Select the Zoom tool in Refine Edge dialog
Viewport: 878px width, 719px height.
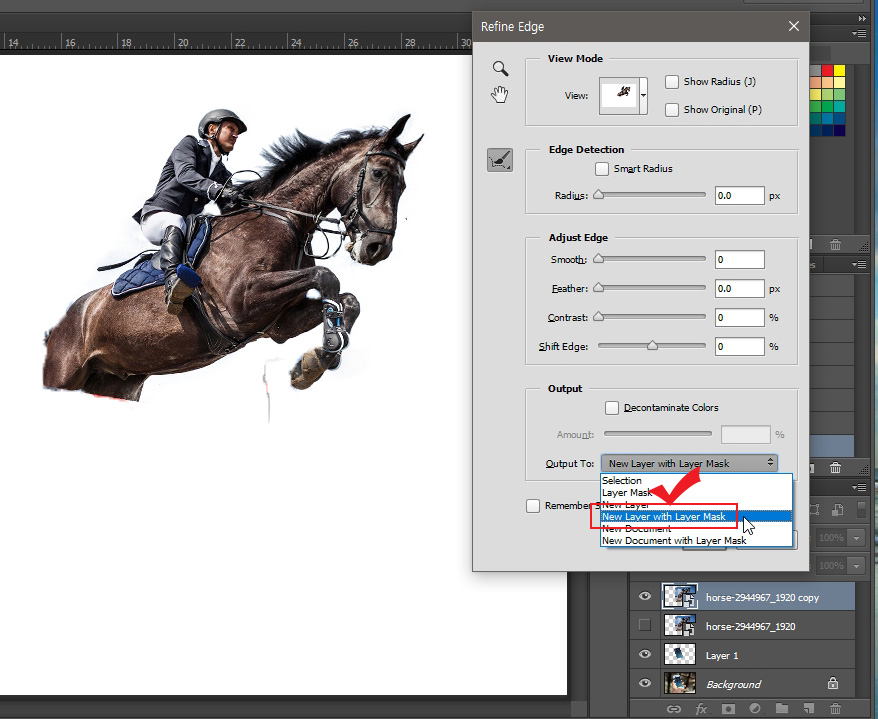coord(500,68)
